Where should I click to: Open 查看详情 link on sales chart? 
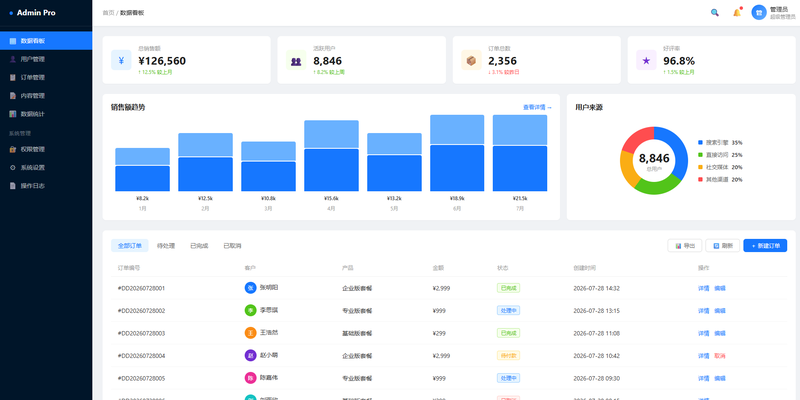coord(537,108)
